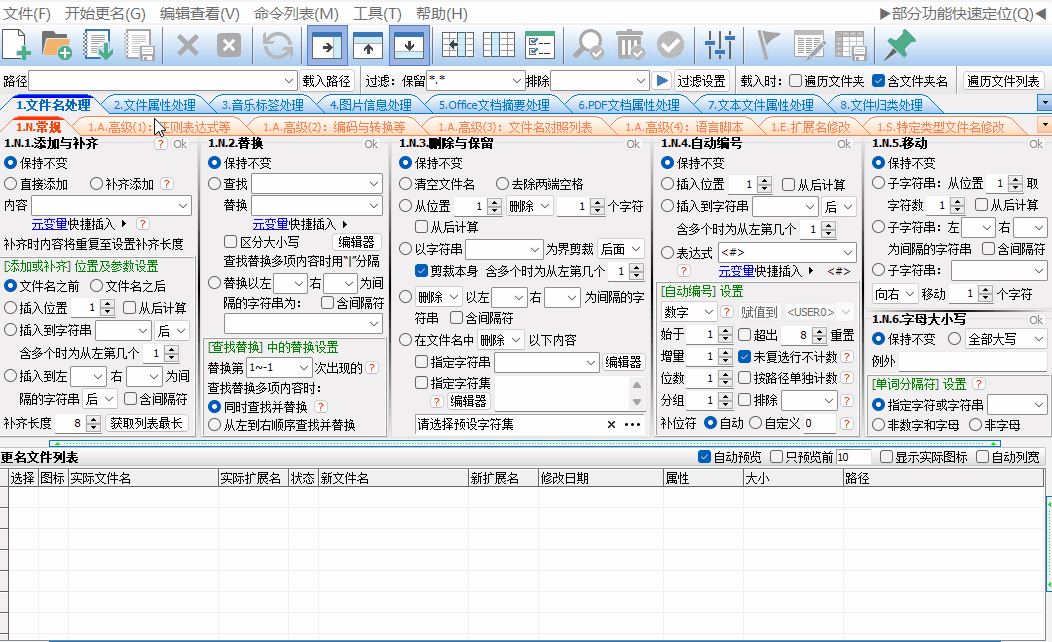Click the grid with floppy disk icon
Viewport: 1052px width, 642px height.
click(x=851, y=45)
